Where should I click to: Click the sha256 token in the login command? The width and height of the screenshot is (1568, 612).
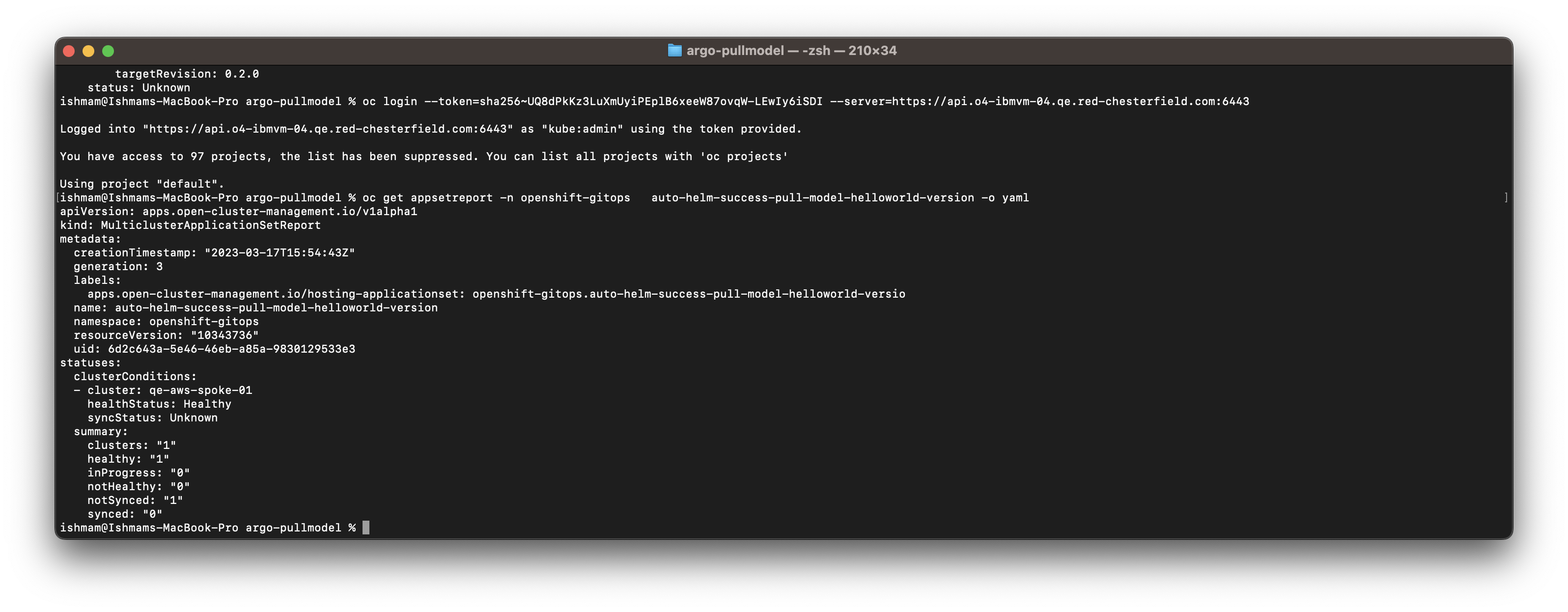pos(651,102)
